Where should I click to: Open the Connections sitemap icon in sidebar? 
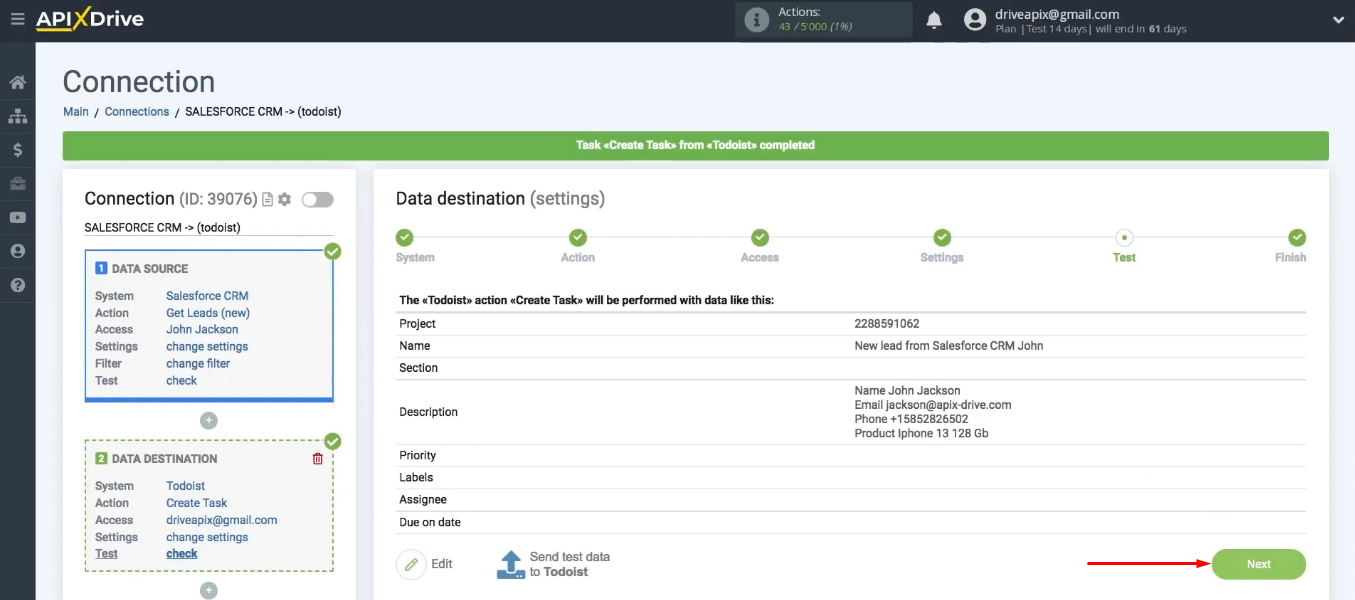[17, 116]
